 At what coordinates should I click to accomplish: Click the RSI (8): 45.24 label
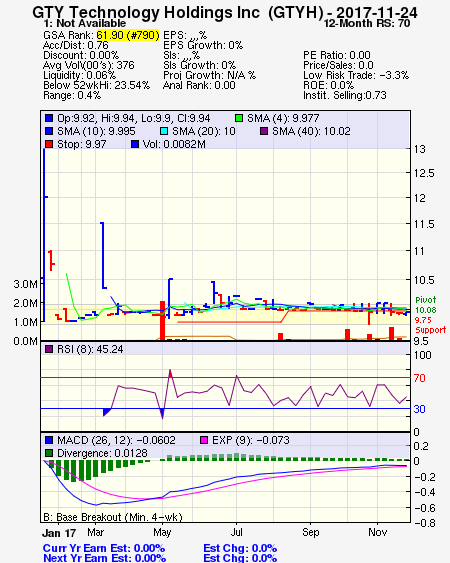coord(90,349)
